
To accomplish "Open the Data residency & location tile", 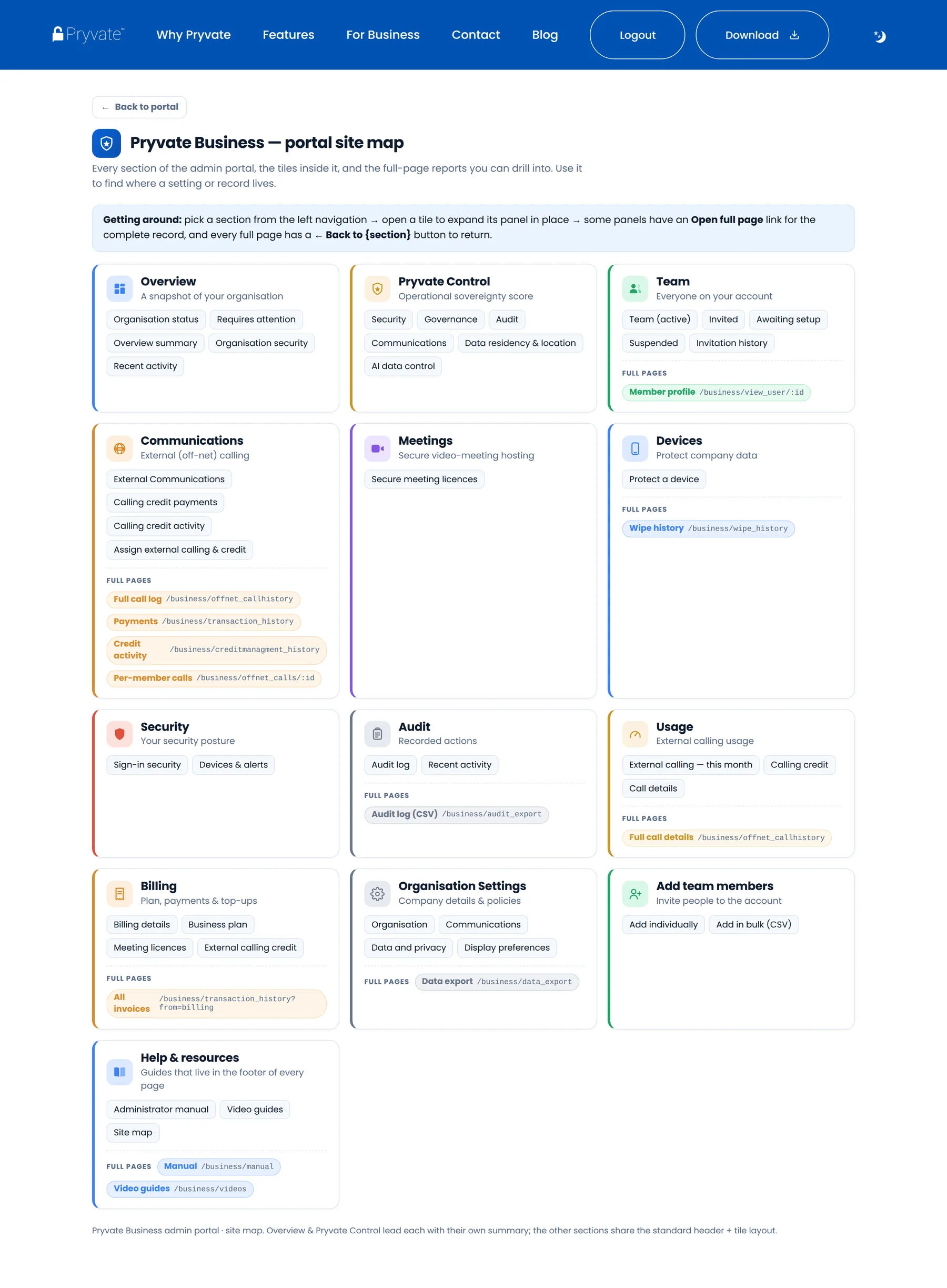I will pyautogui.click(x=520, y=343).
